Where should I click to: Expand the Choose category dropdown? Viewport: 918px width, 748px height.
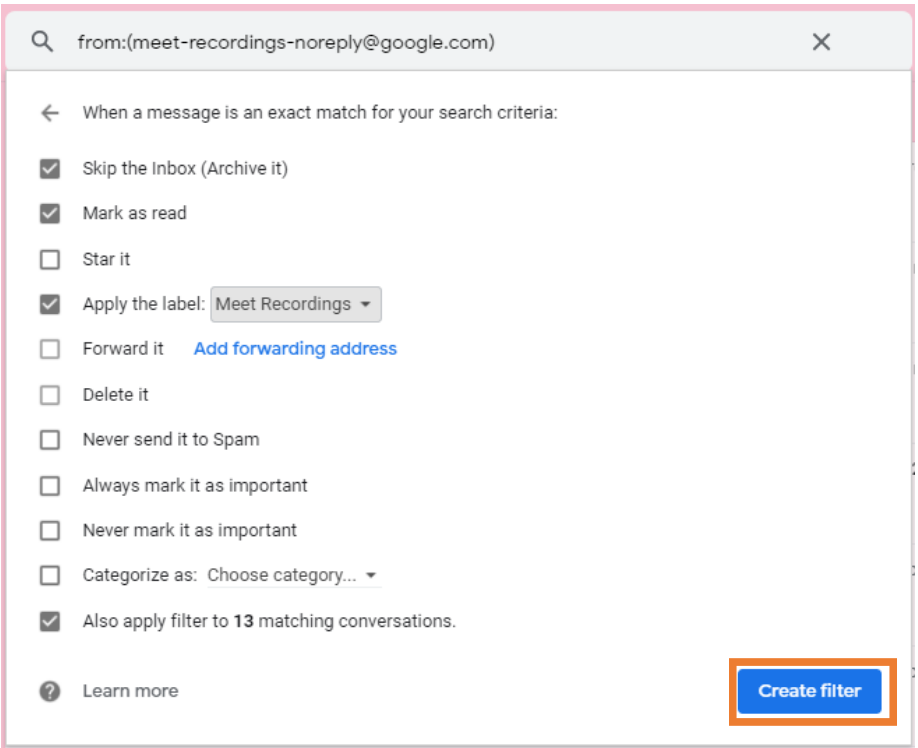(292, 575)
